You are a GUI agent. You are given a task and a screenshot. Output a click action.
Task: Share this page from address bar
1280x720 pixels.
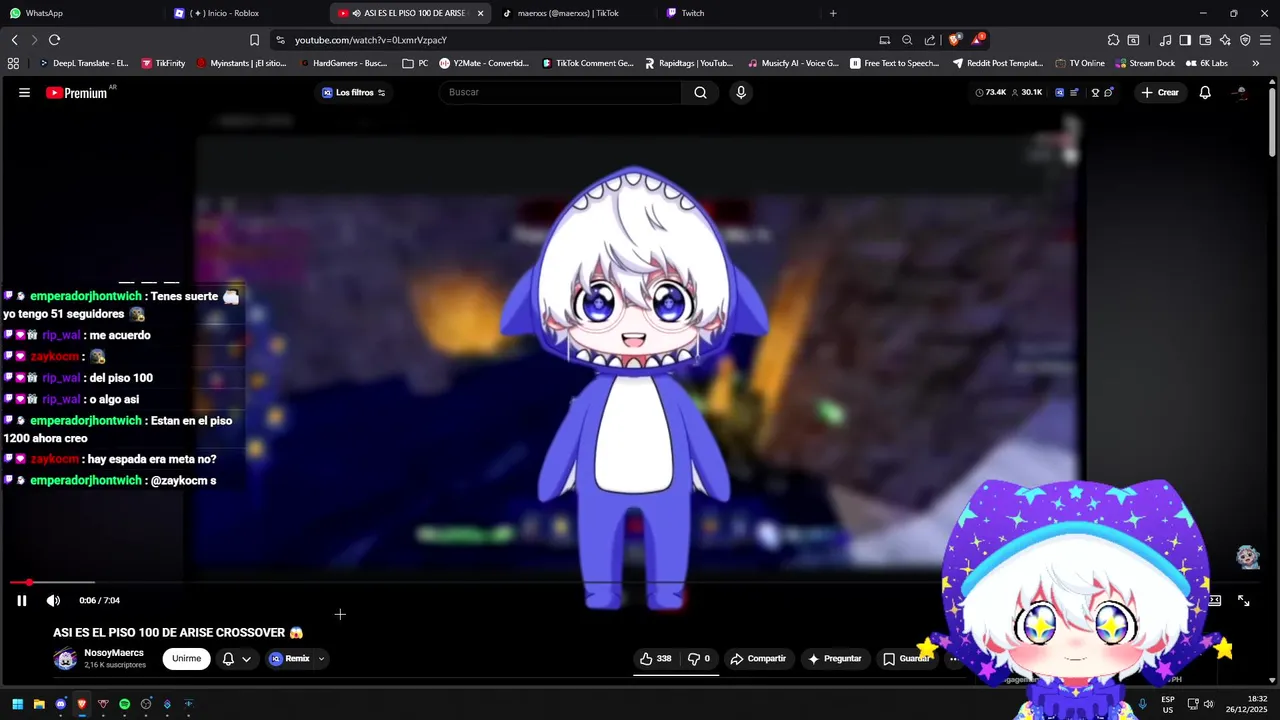coord(930,40)
